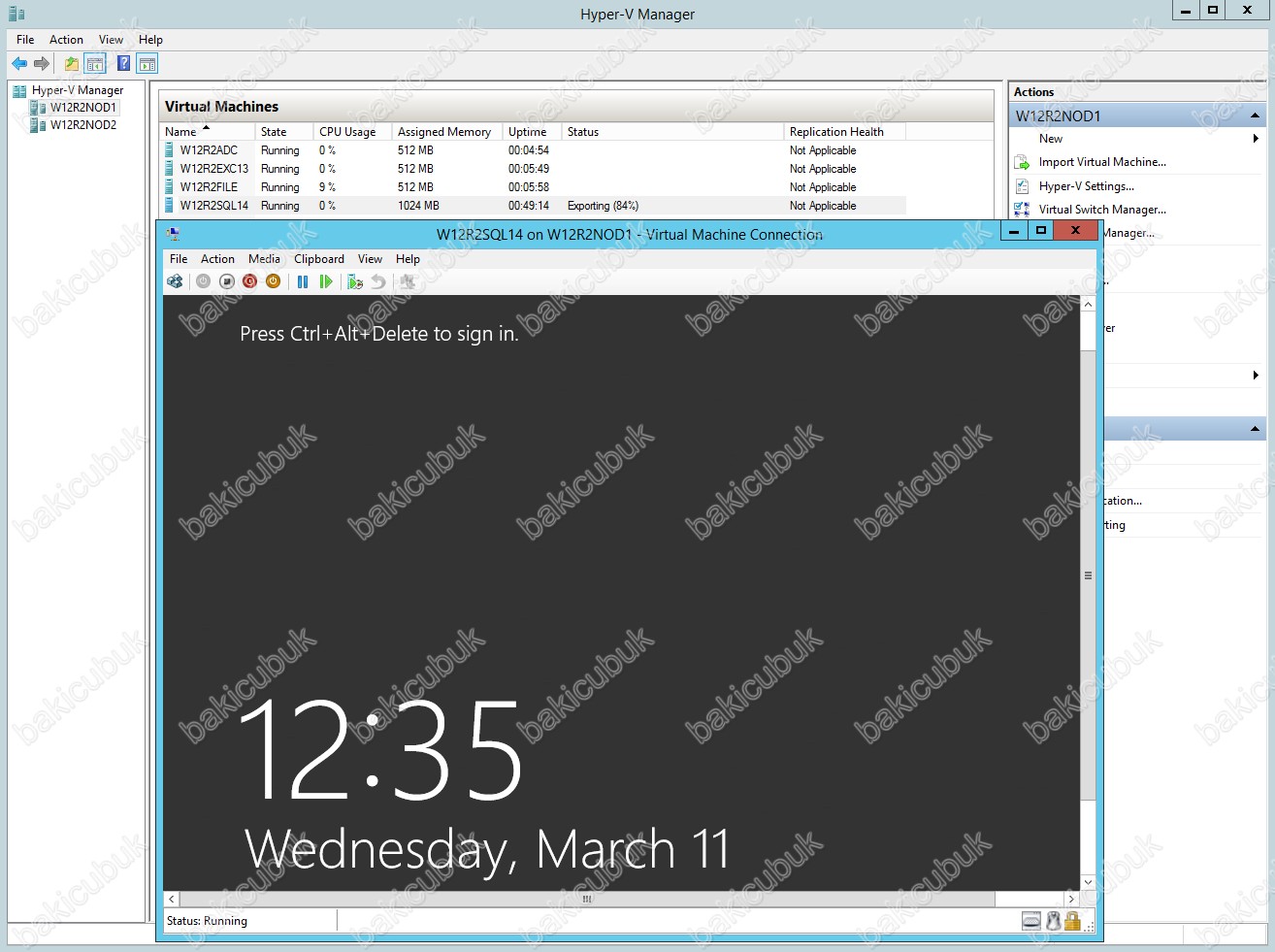Sort by Replication Health column header
This screenshot has height=952, width=1275.
pyautogui.click(x=844, y=132)
